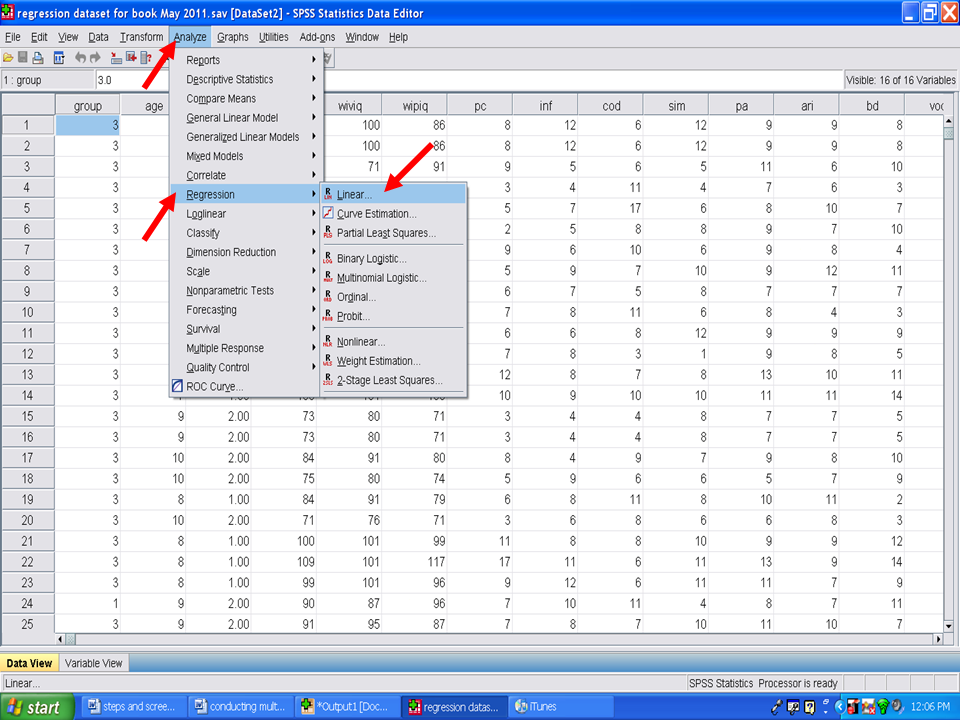Image resolution: width=960 pixels, height=720 pixels.
Task: Expand the Descriptive Statistics submenu
Action: coord(229,80)
